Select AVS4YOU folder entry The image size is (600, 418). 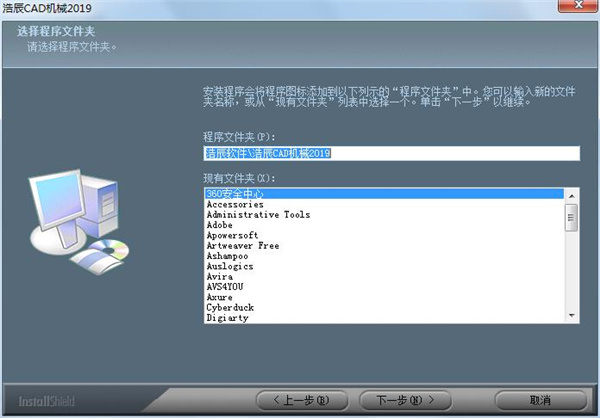(x=384, y=287)
